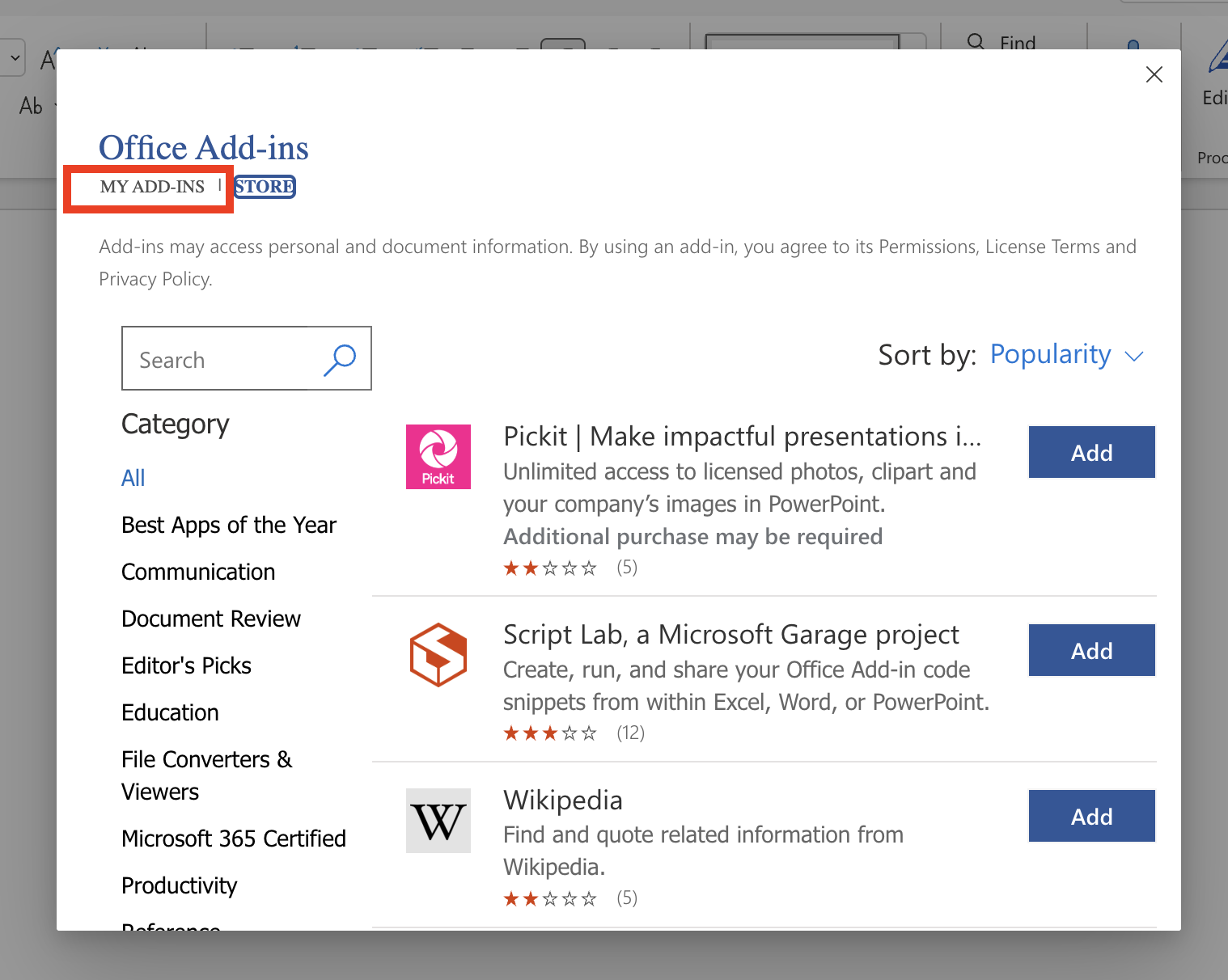1228x980 pixels.
Task: Click the Script Lab review count (12)
Action: click(x=631, y=733)
